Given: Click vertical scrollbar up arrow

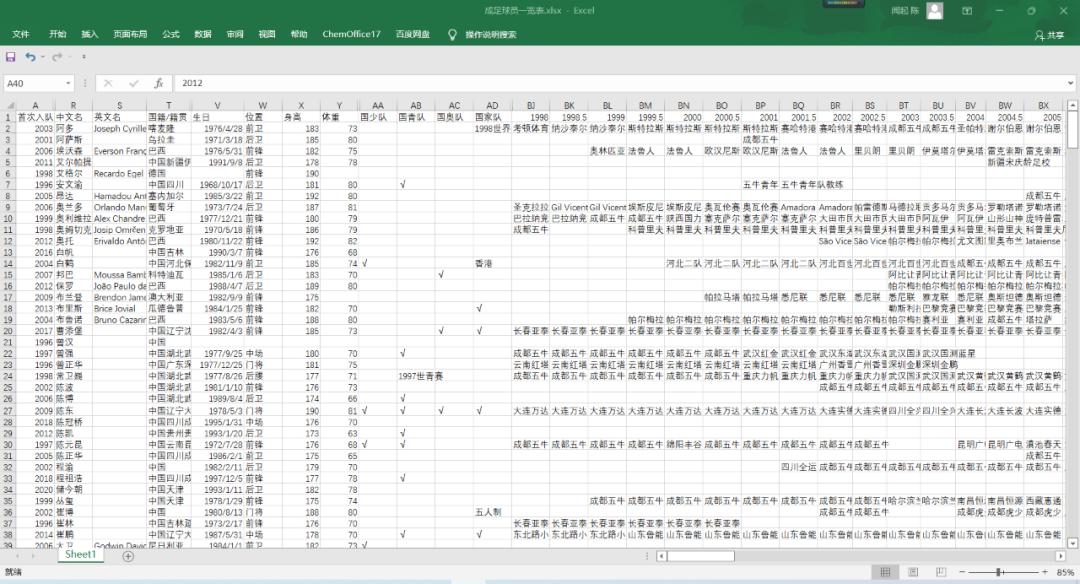Looking at the screenshot, I should click(1072, 105).
